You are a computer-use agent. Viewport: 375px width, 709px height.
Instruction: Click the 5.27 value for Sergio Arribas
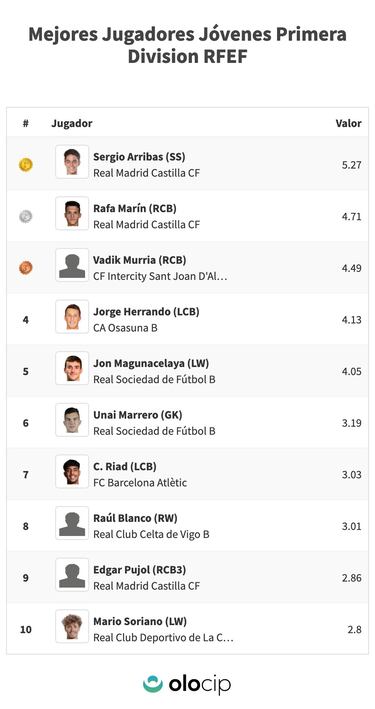click(351, 165)
